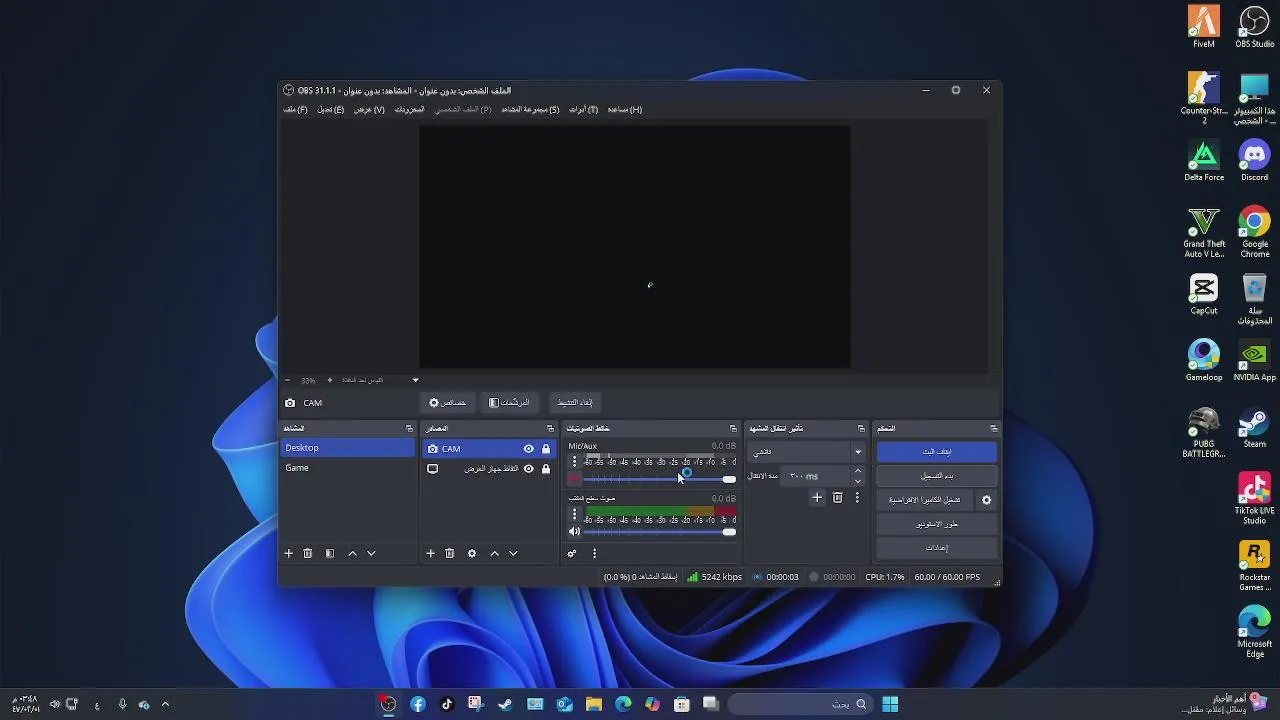Open Steam desktop shortcut

1254,428
